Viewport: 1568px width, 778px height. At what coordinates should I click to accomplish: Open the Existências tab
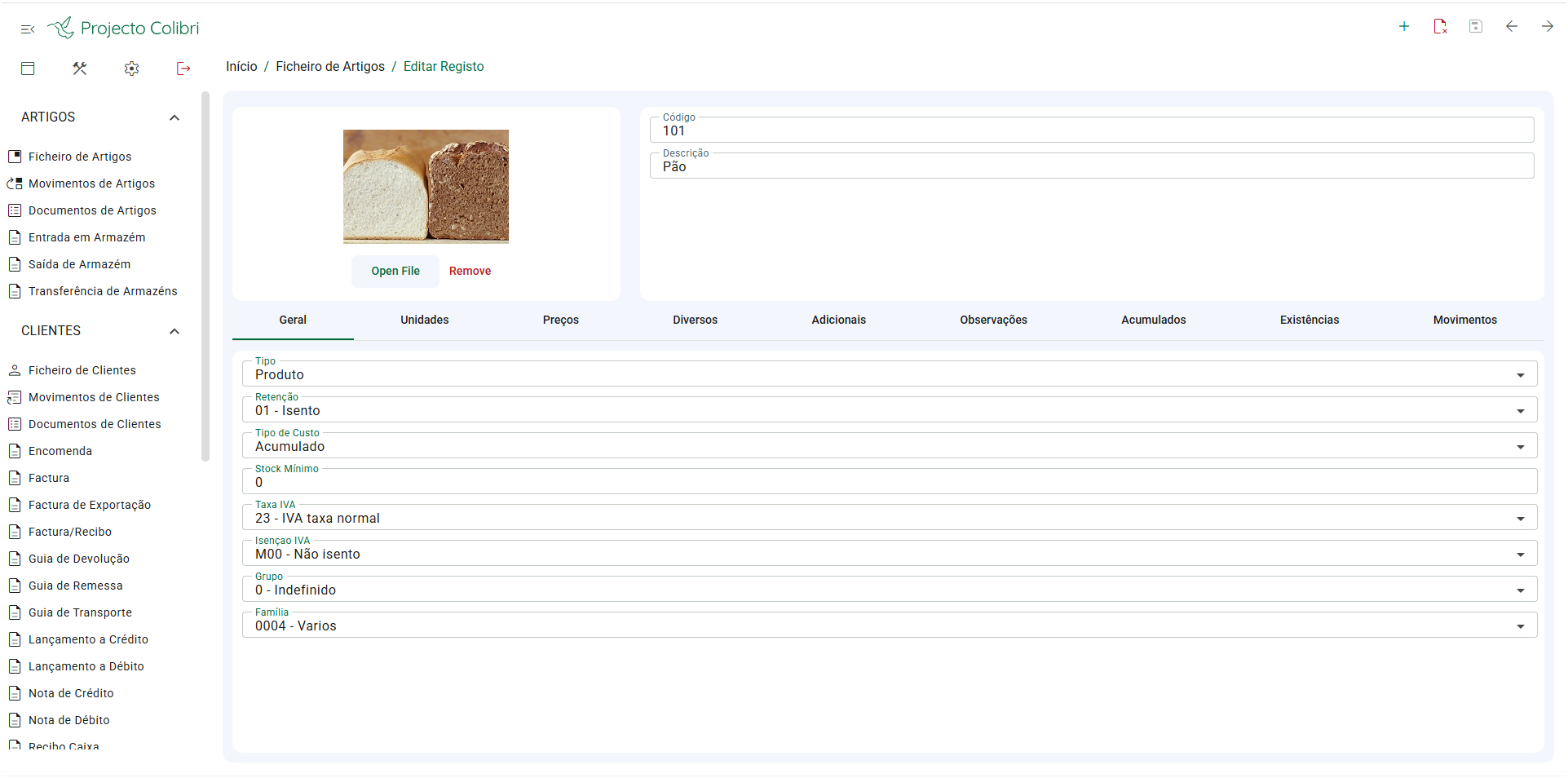(1309, 320)
